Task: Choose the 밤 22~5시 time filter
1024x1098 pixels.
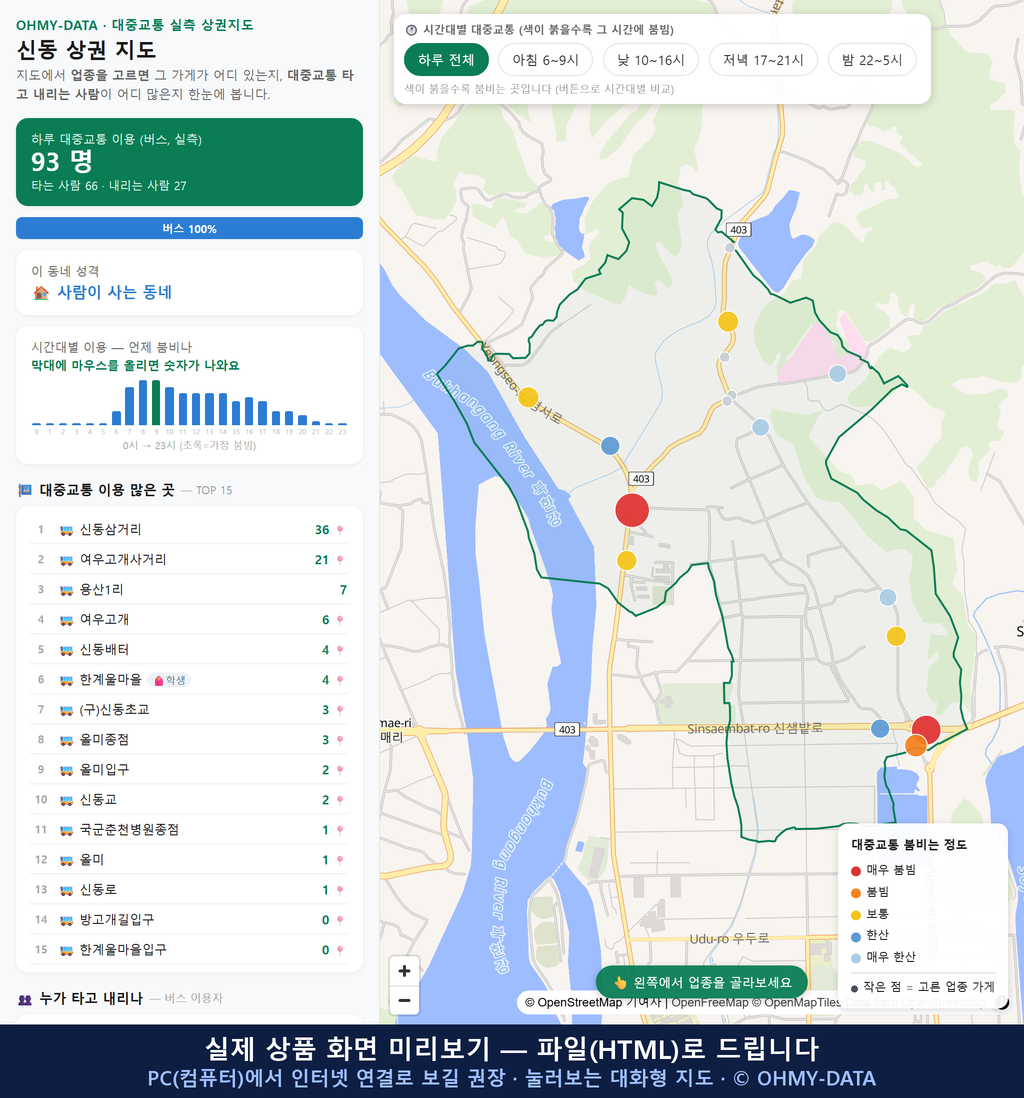Action: point(872,60)
